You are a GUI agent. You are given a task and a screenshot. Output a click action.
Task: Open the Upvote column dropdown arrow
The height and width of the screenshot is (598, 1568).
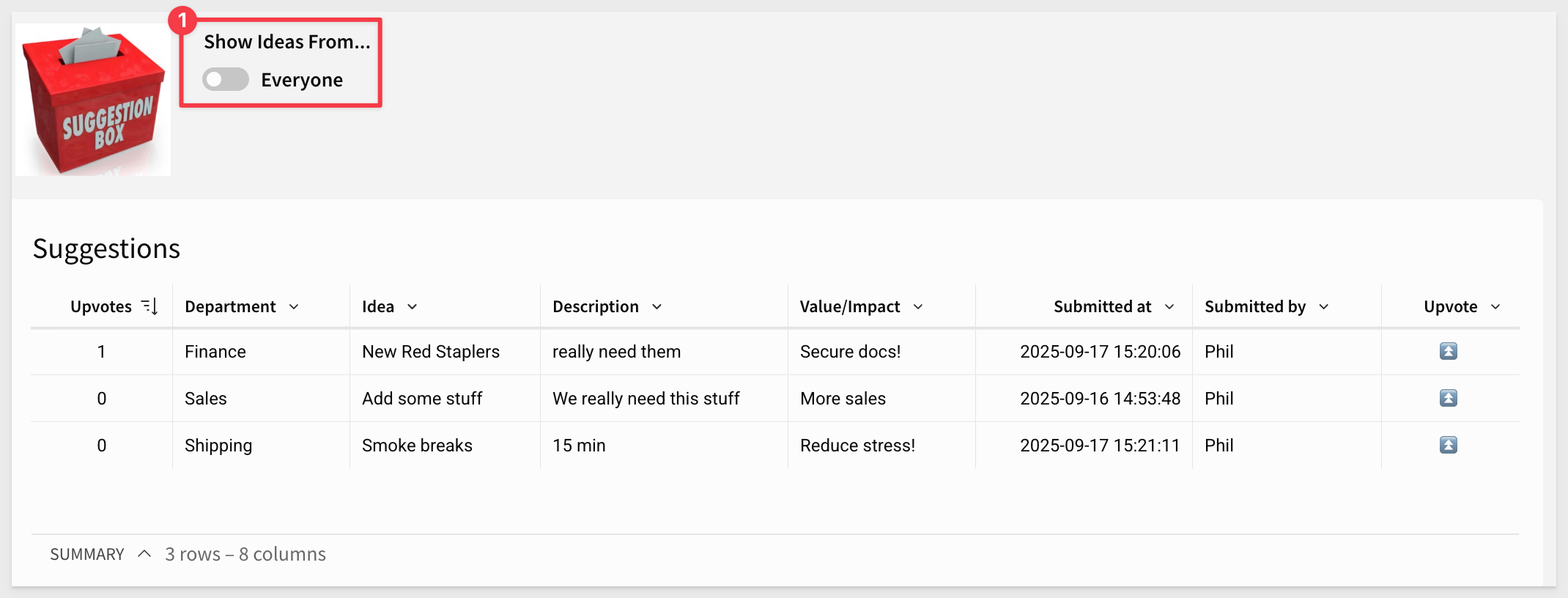click(1495, 306)
